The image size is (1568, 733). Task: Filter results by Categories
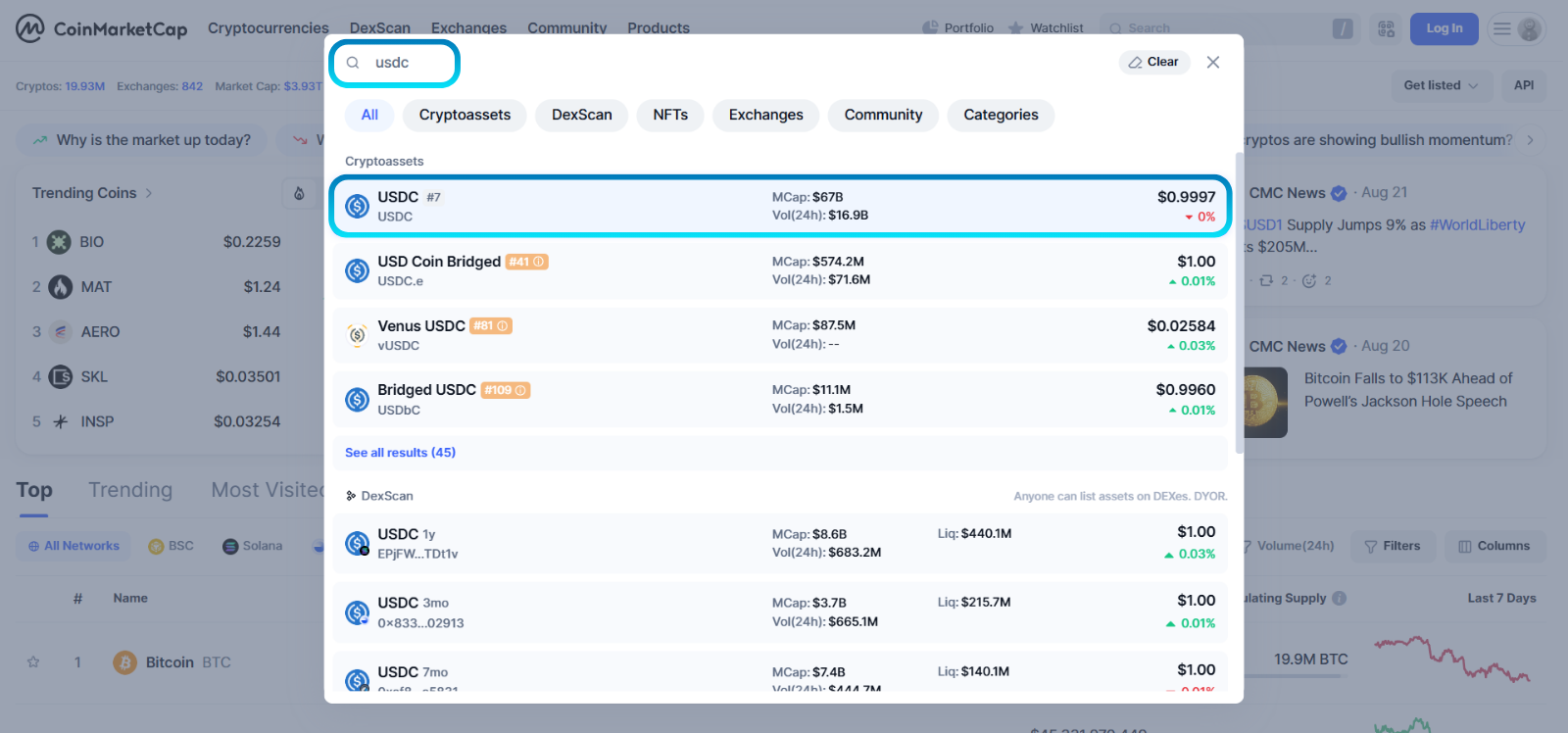click(1001, 115)
